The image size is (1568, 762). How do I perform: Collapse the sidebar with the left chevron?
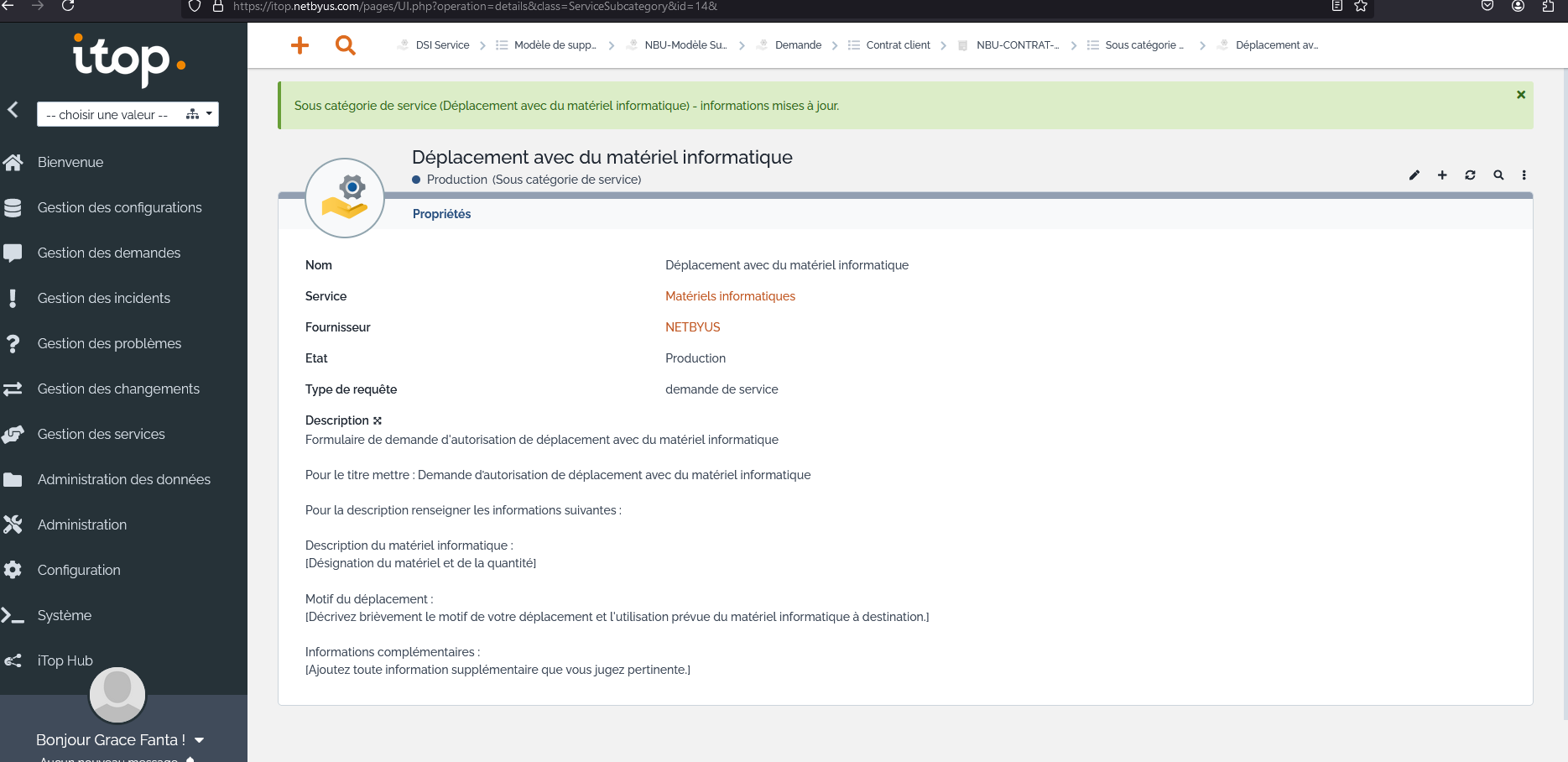tap(13, 109)
